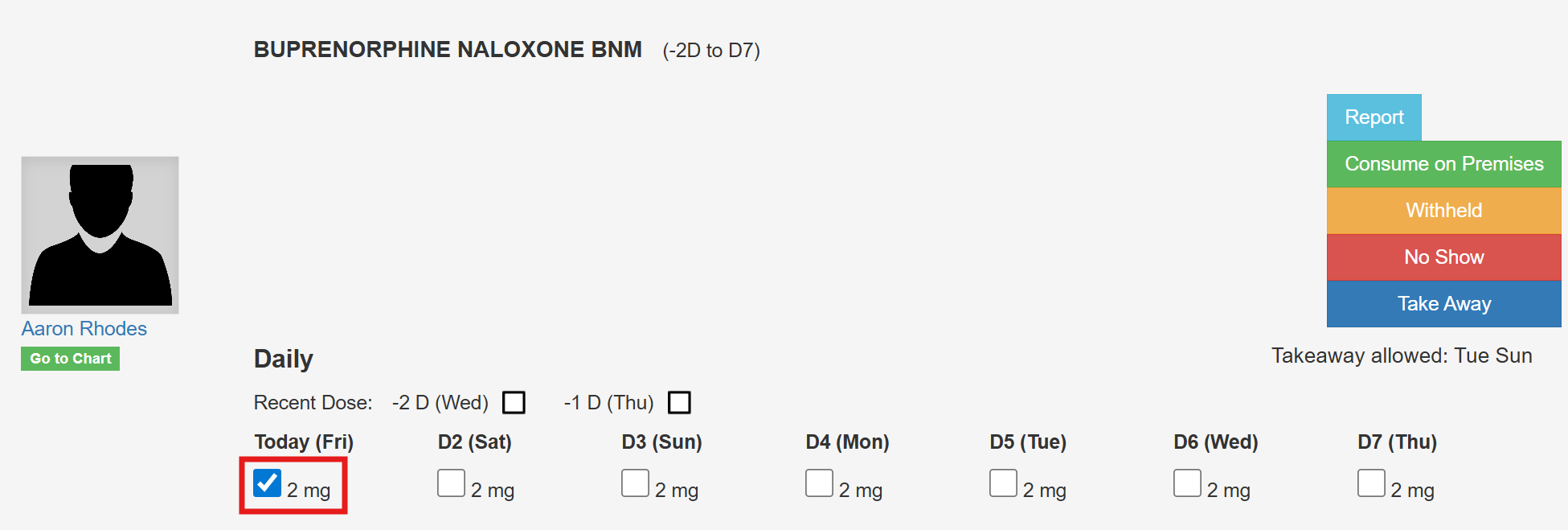Mark the D6 (Wed) dose checkbox
Image resolution: width=1568 pixels, height=530 pixels.
(x=1187, y=483)
